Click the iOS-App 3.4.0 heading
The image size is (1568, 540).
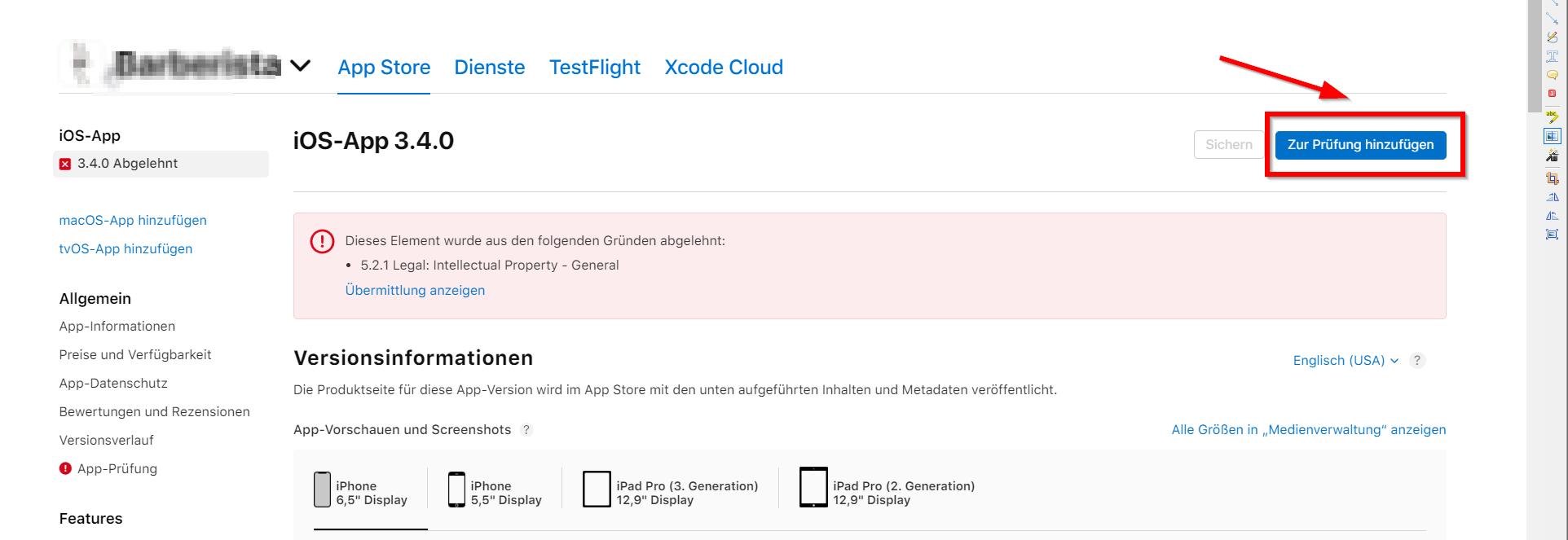(373, 140)
